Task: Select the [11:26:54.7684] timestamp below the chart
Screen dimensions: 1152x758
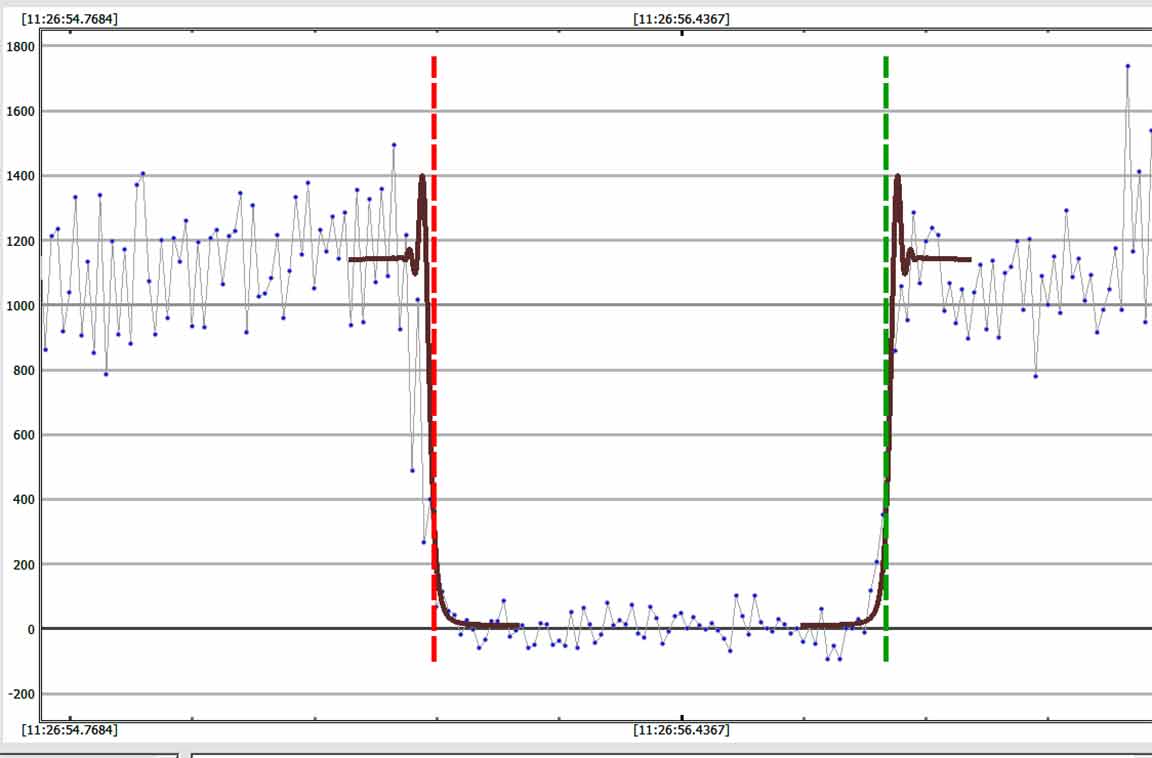Action: pos(70,730)
